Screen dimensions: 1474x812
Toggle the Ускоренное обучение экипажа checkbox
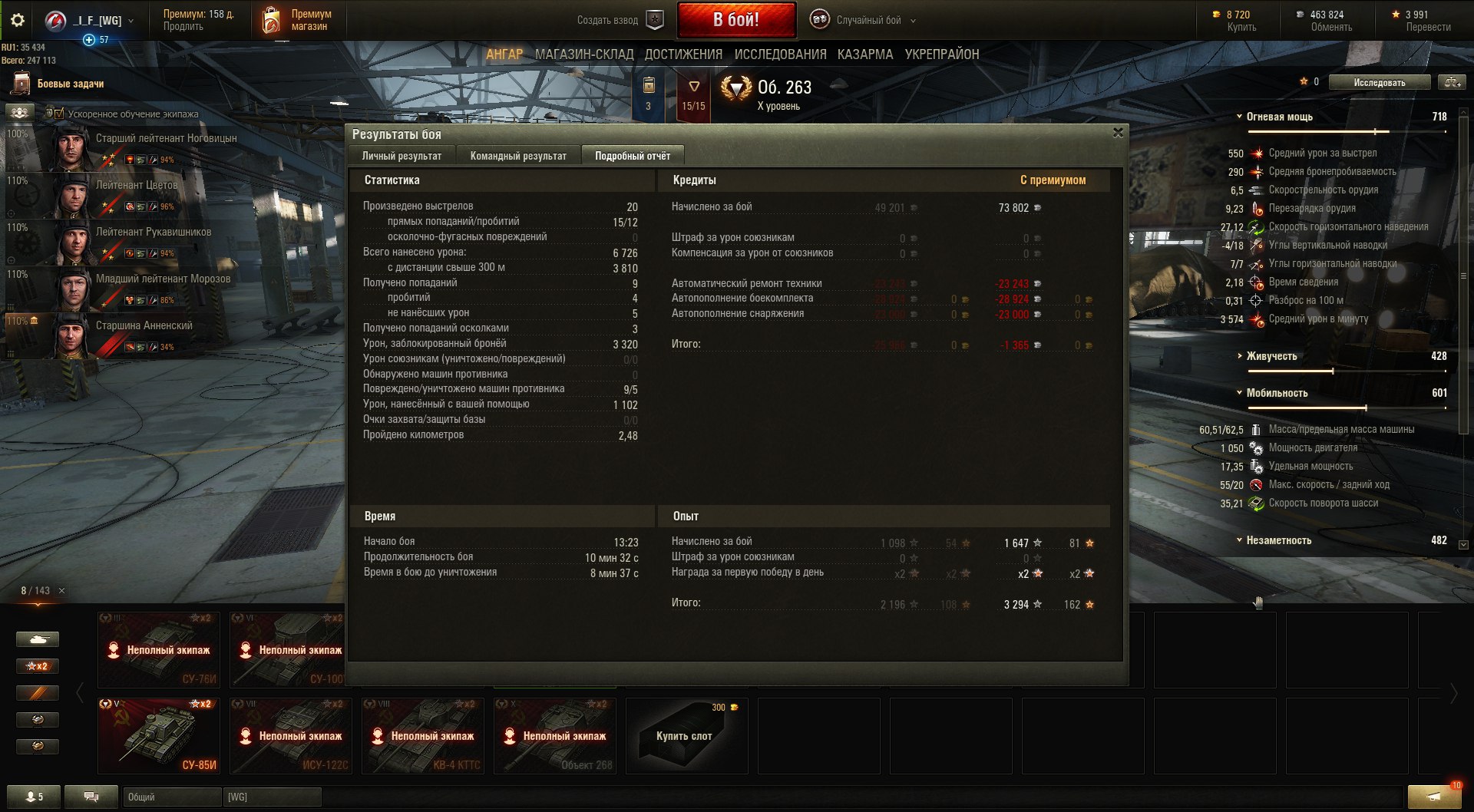(59, 114)
